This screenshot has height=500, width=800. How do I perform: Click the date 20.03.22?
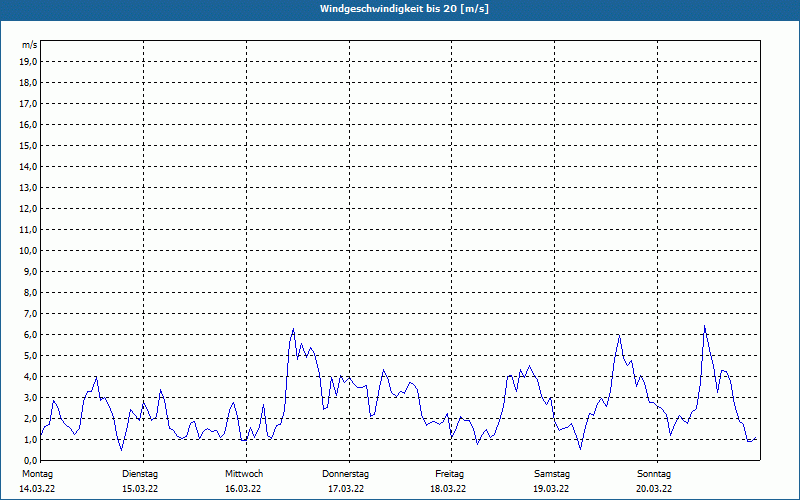(x=654, y=489)
